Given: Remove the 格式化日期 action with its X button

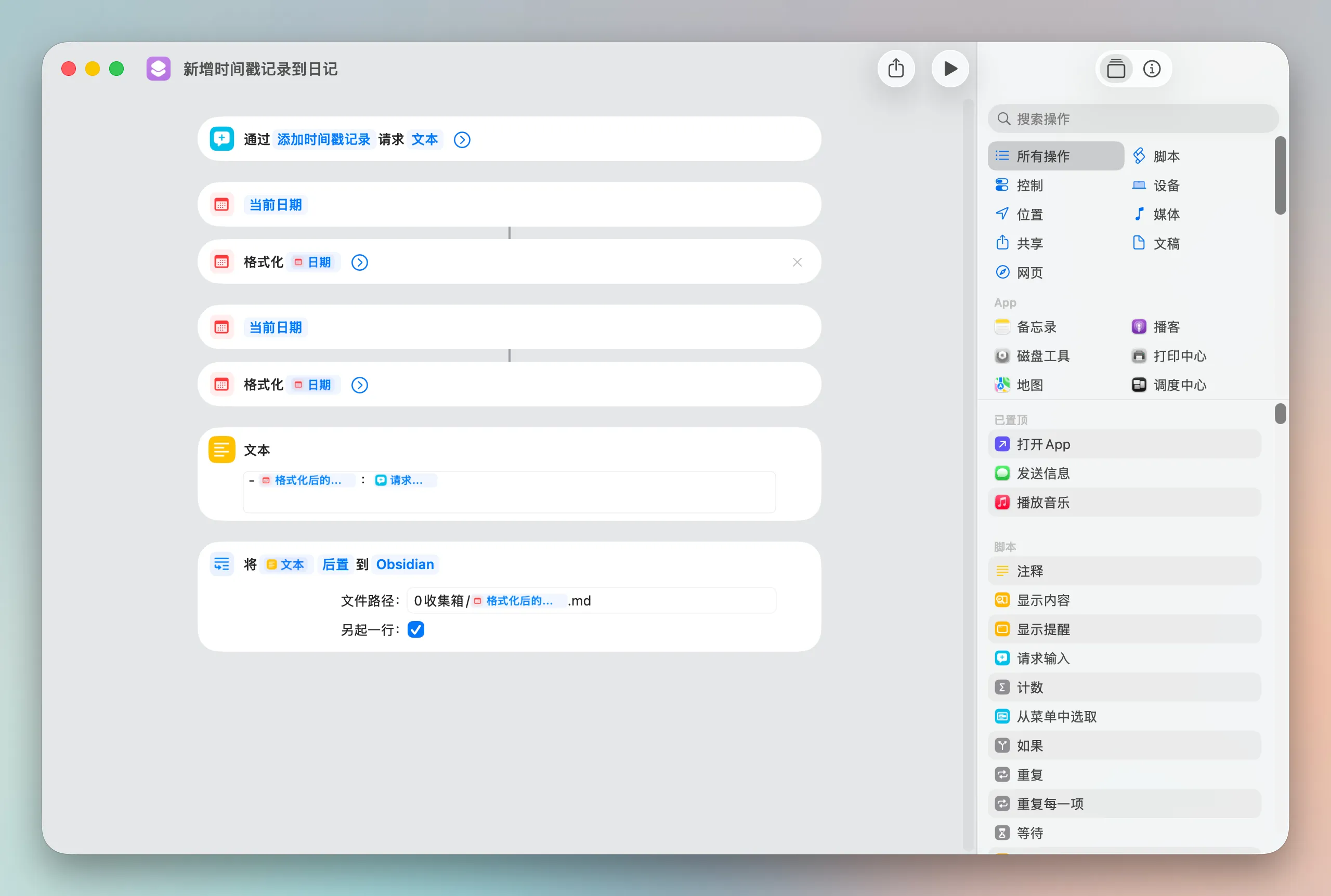Looking at the screenshot, I should 797,262.
